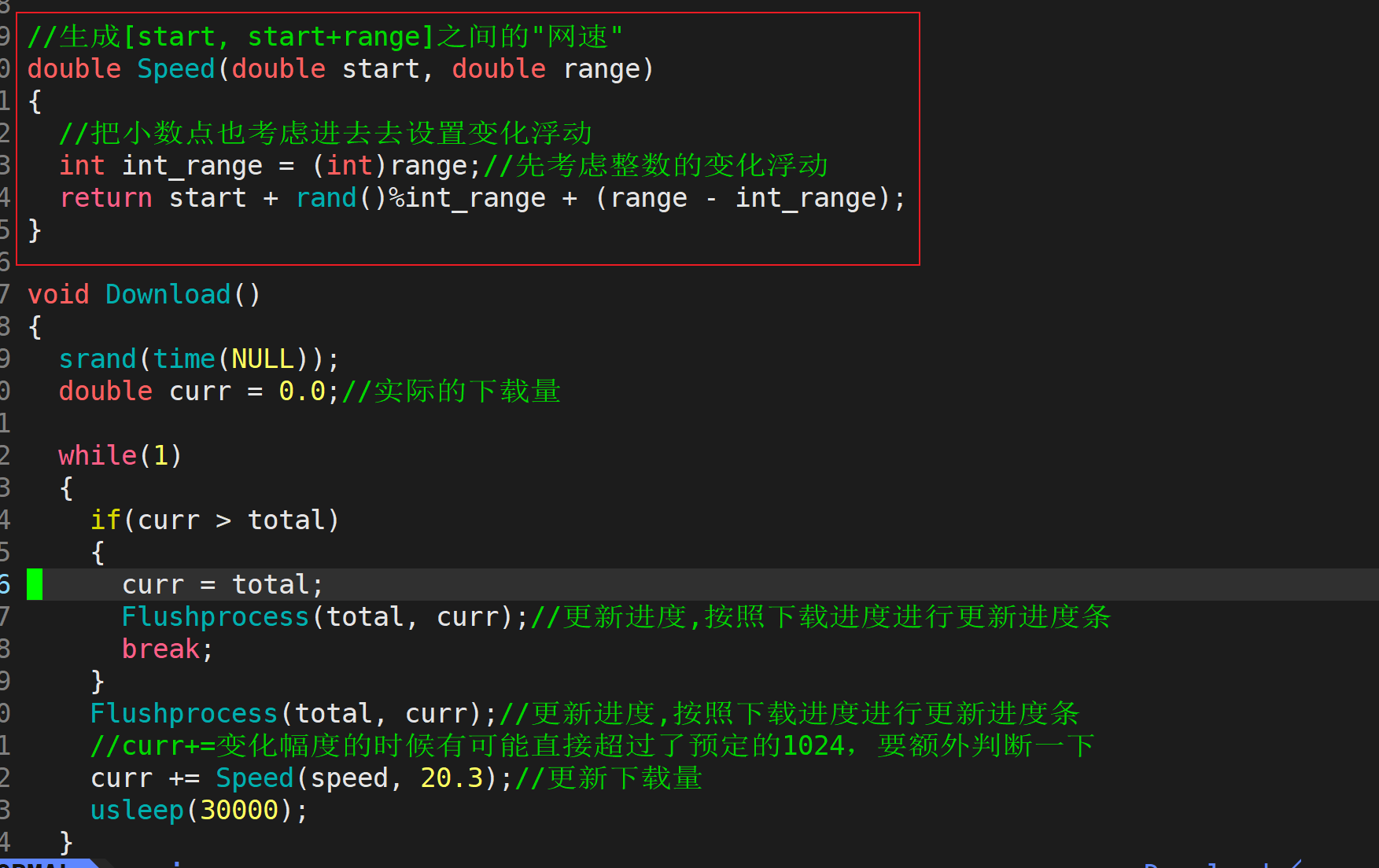Image resolution: width=1379 pixels, height=868 pixels.
Task: Click the 20.3 argument in Speed call
Action: 452,778
